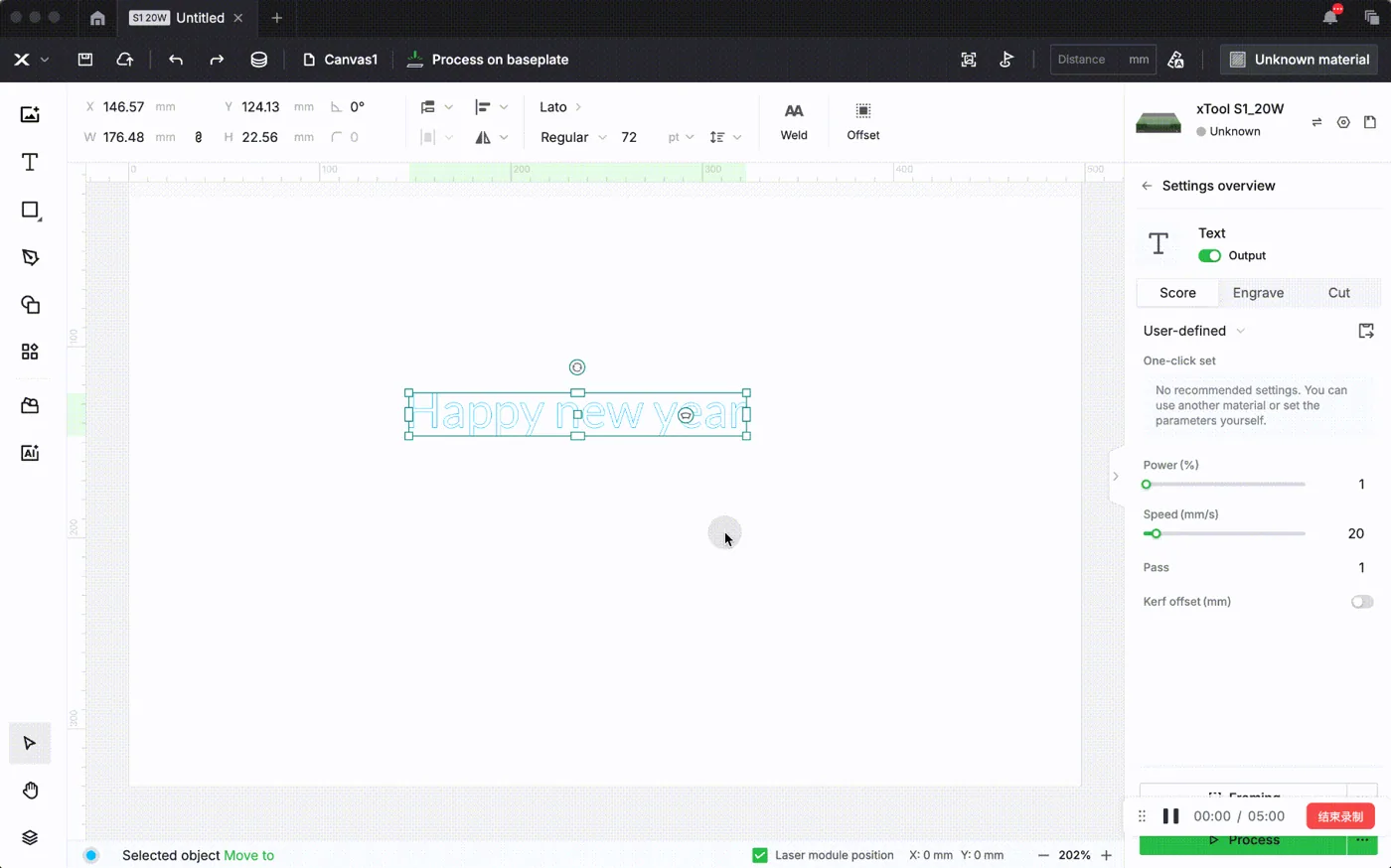Zoom in canvas with plus button
Image resolution: width=1391 pixels, height=868 pixels.
pos(1106,855)
